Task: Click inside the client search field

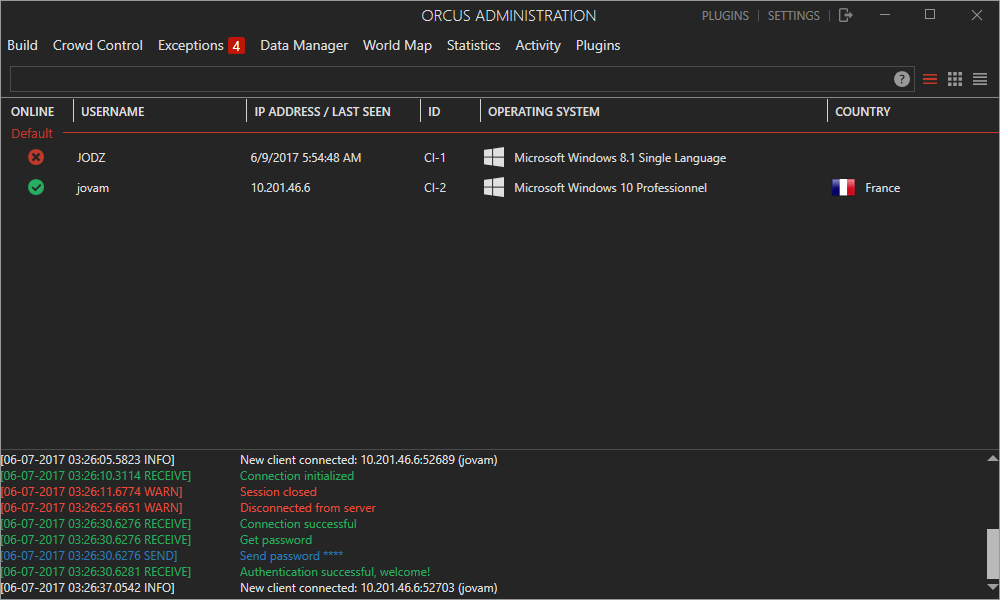Action: click(450, 79)
